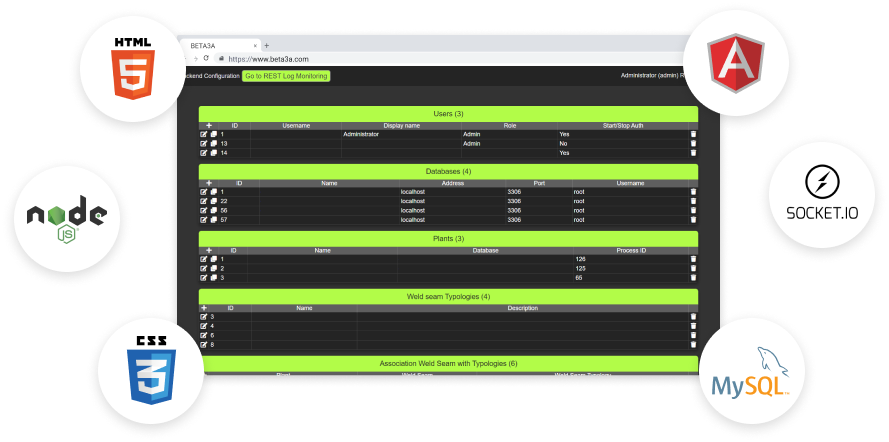Duplicate the plant with ID 2

click(214, 268)
